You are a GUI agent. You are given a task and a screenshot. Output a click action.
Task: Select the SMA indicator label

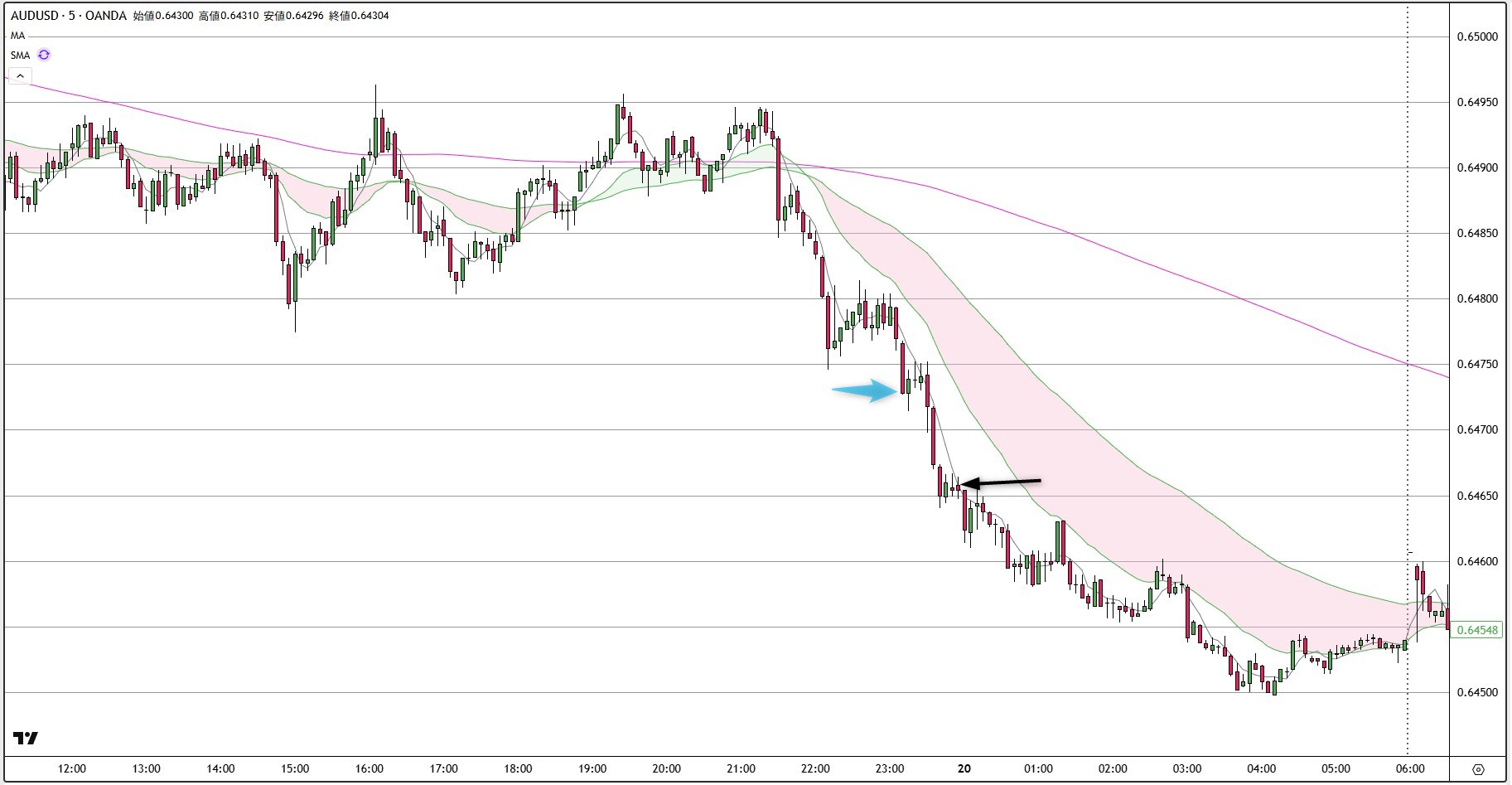tap(20, 56)
